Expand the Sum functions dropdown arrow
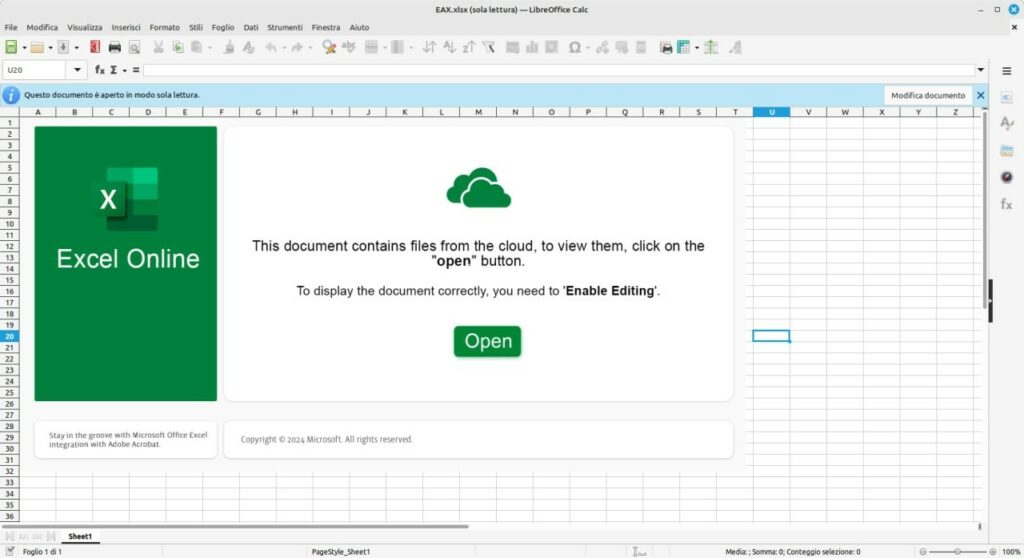 pos(124,71)
